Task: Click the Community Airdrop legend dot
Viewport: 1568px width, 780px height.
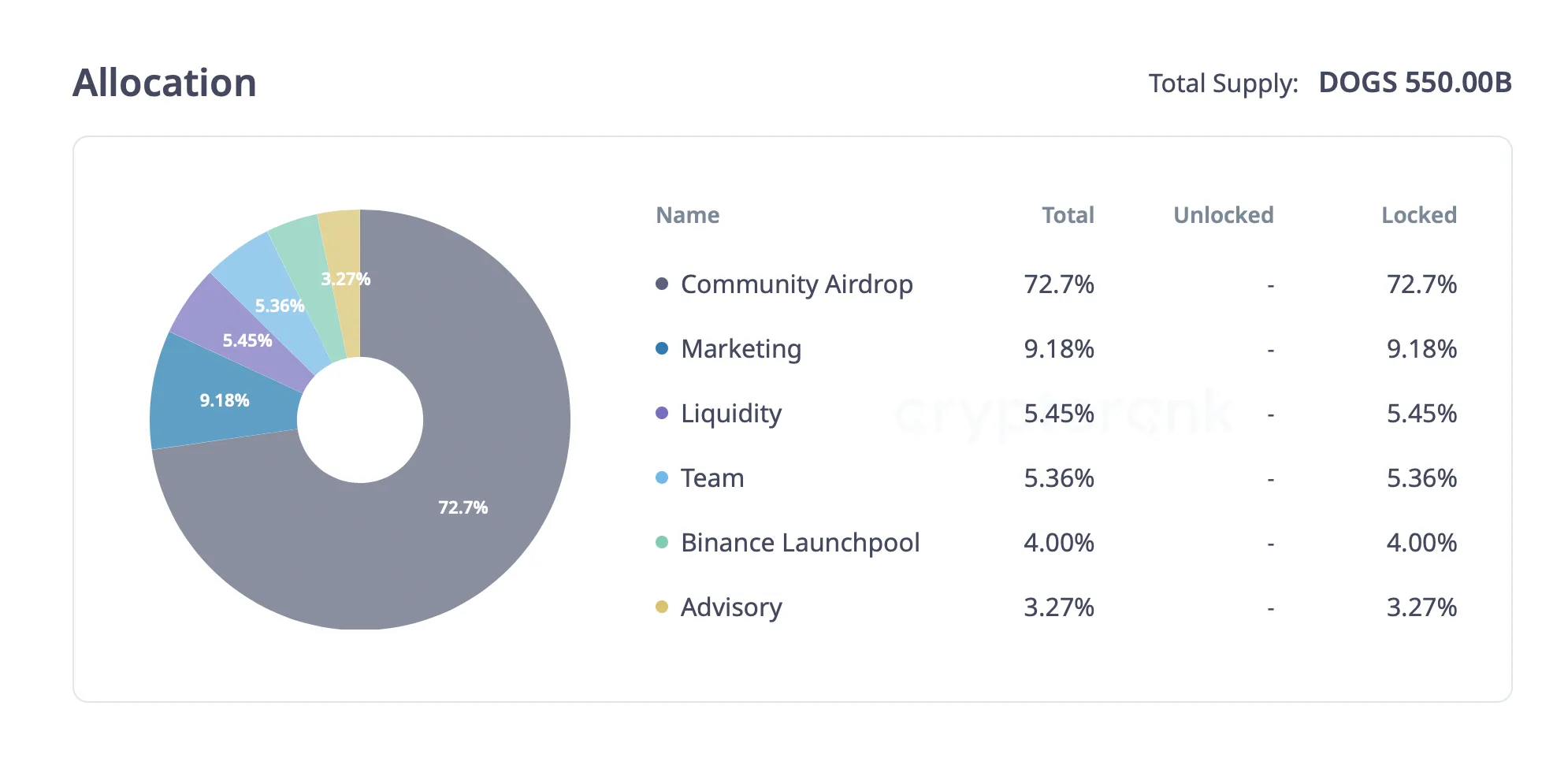Action: (x=662, y=284)
